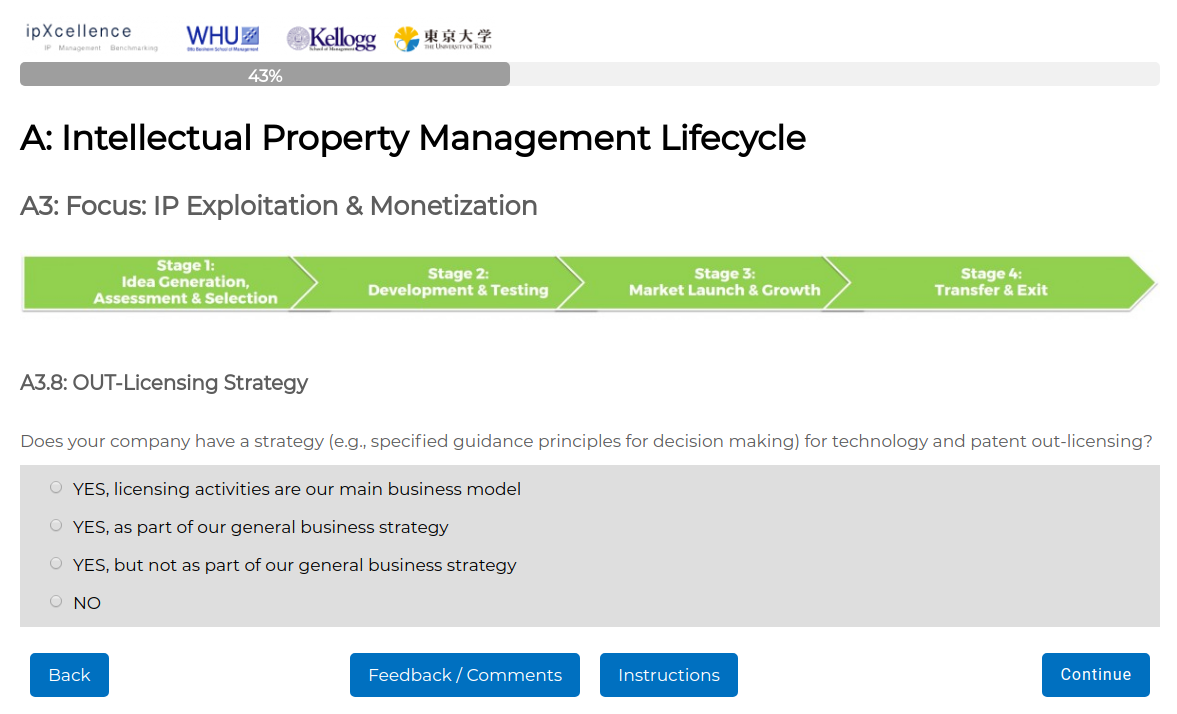Choose 'YES, as part of our general business strategy'
Viewport: 1177px width, 714px height.
(56, 526)
